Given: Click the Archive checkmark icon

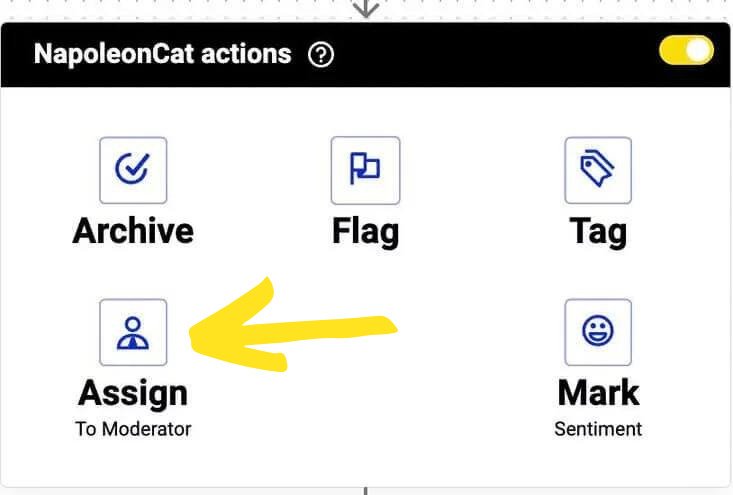Looking at the screenshot, I should coord(133,170).
